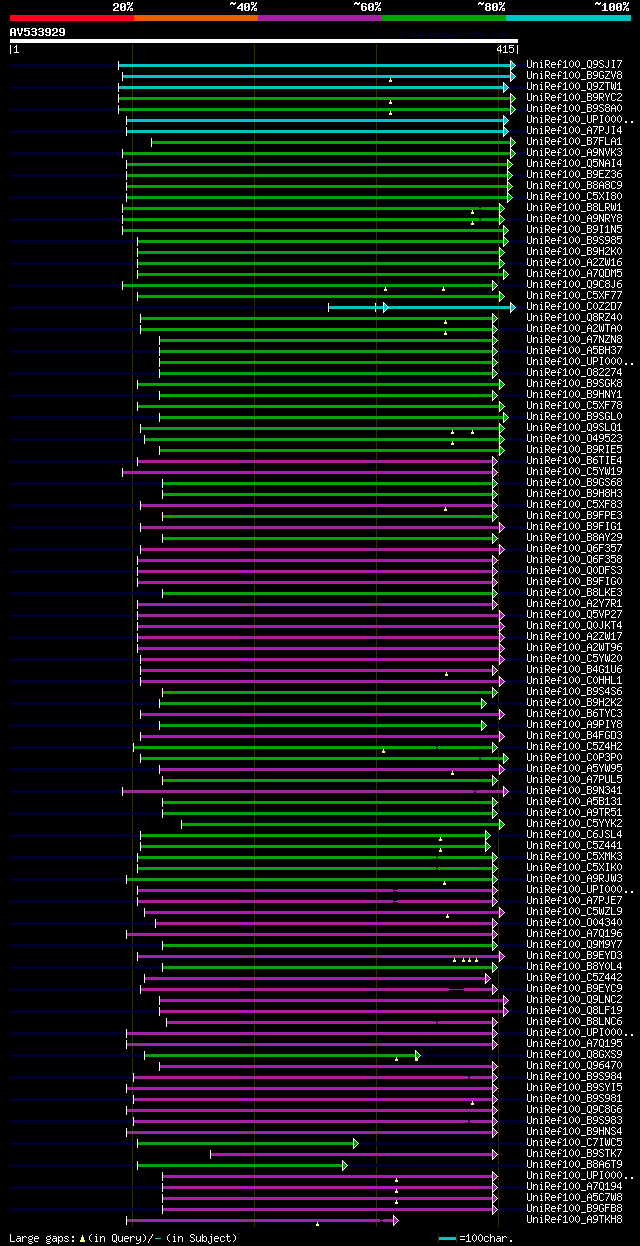Select the UniRef100_Q5VP27 label

(574, 614)
